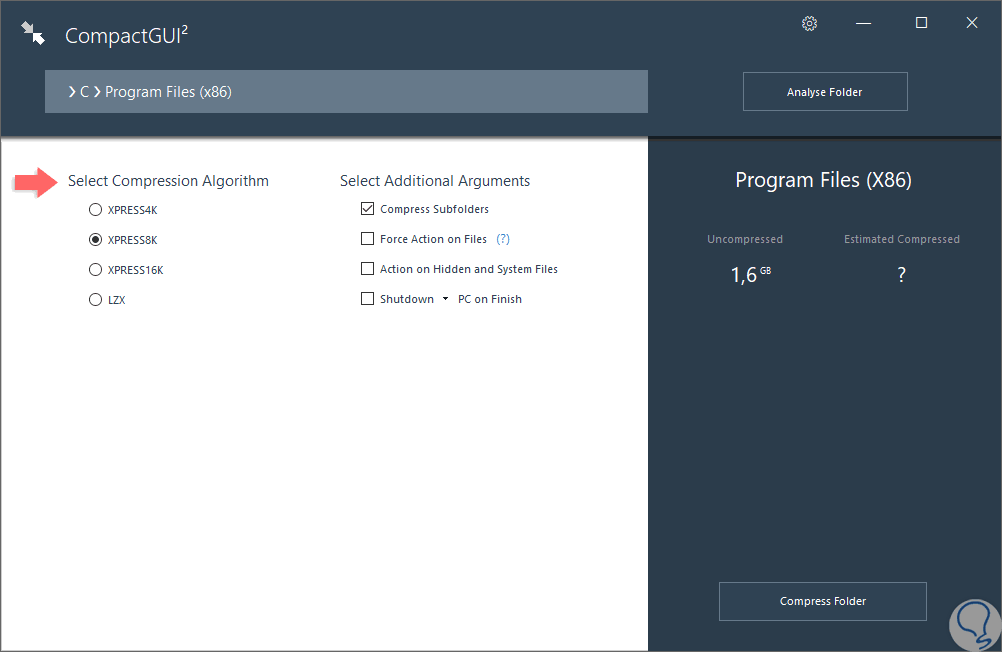Maximize the CompactGUI window
This screenshot has height=652, width=1002.
(x=921, y=23)
